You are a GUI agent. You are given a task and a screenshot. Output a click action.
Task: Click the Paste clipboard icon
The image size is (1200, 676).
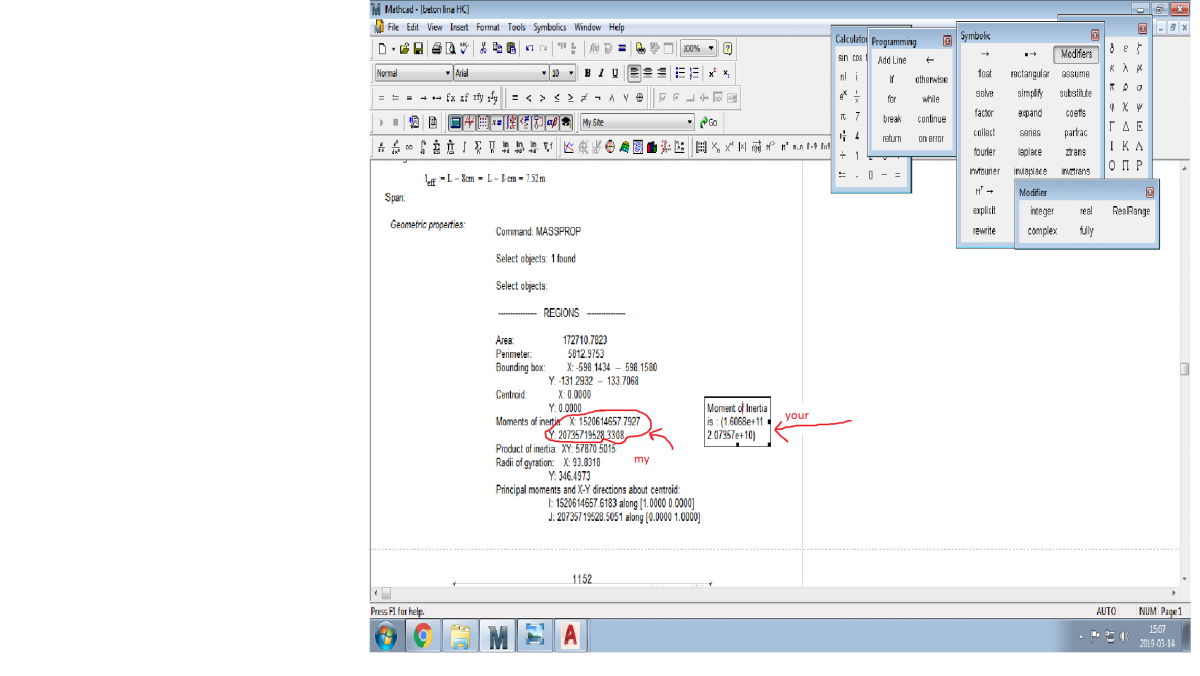tap(511, 48)
